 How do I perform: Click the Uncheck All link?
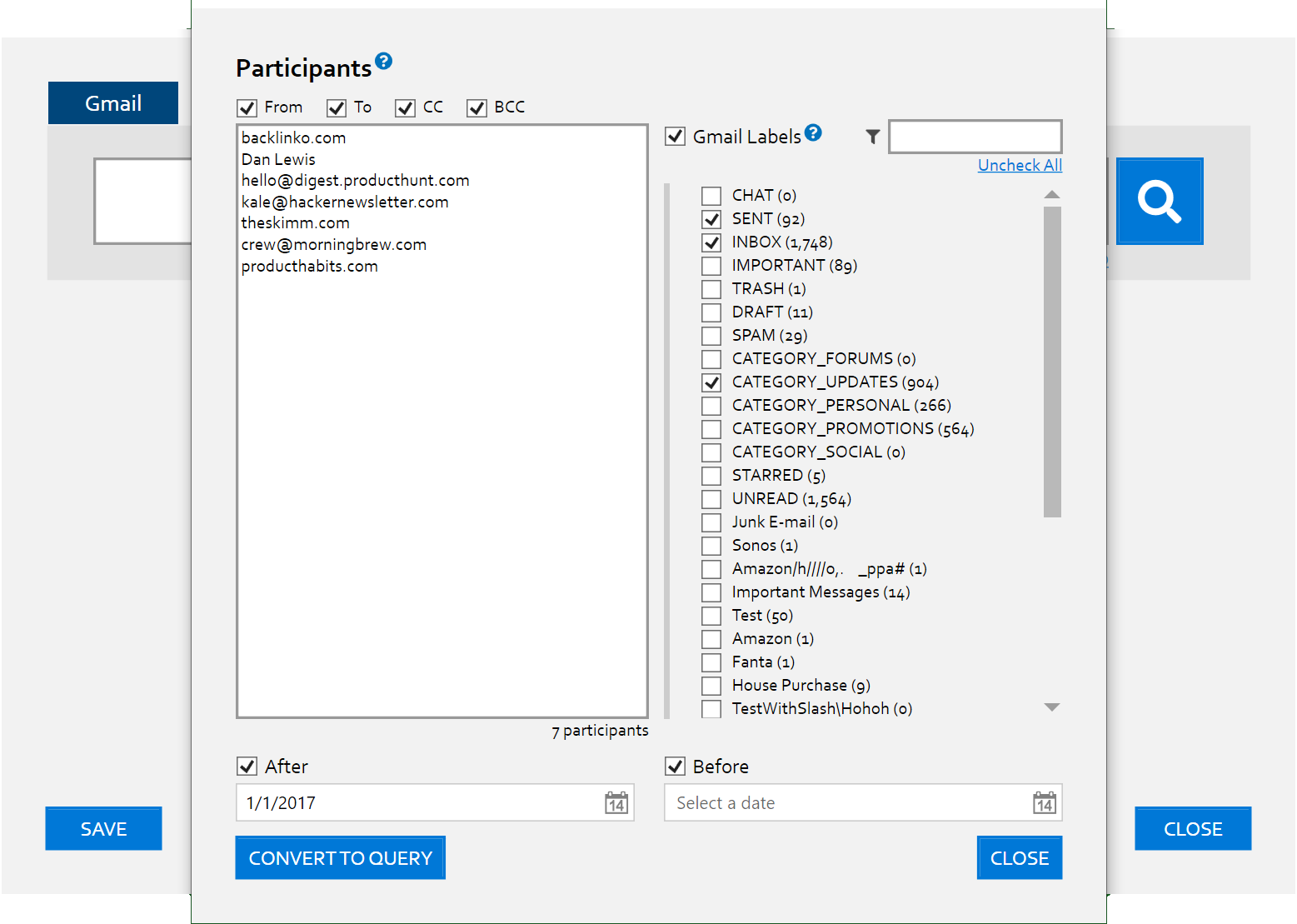point(1019,165)
